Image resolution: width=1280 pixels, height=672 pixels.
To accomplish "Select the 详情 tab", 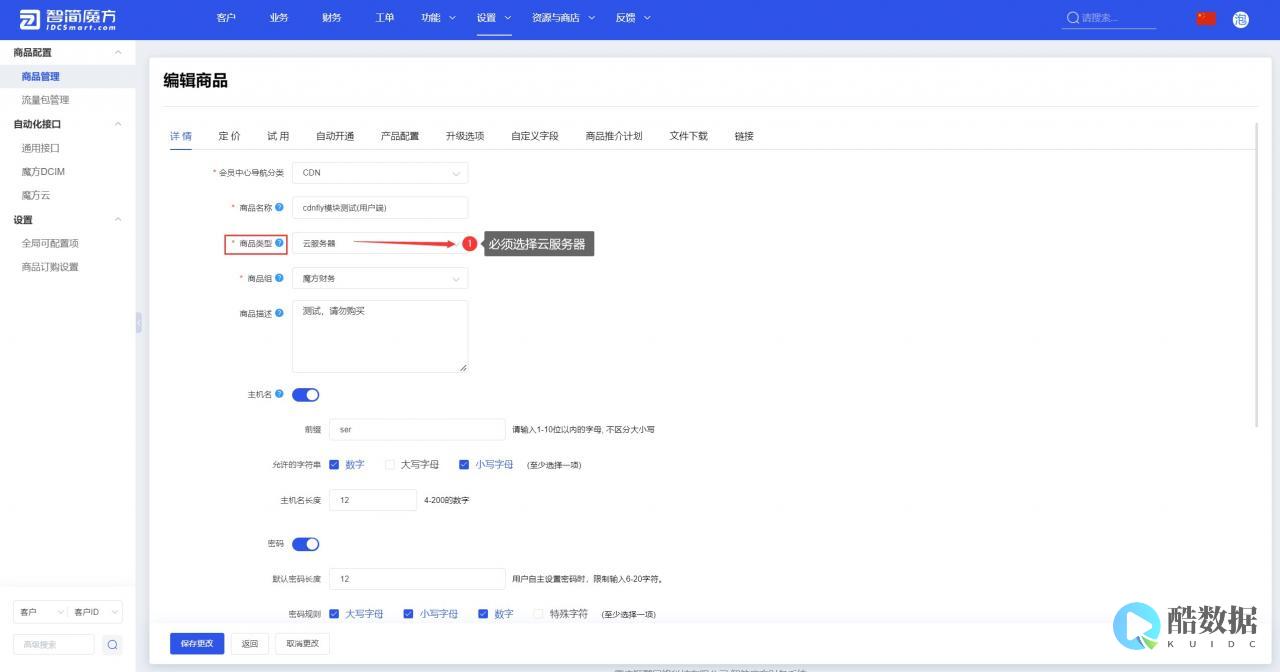I will tap(181, 136).
